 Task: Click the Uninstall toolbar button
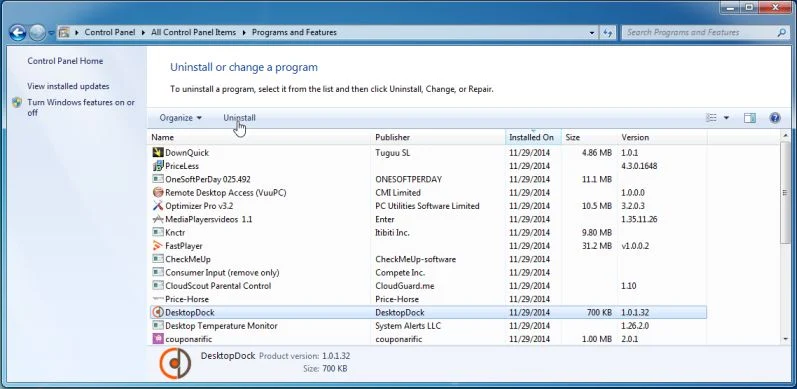coord(239,118)
